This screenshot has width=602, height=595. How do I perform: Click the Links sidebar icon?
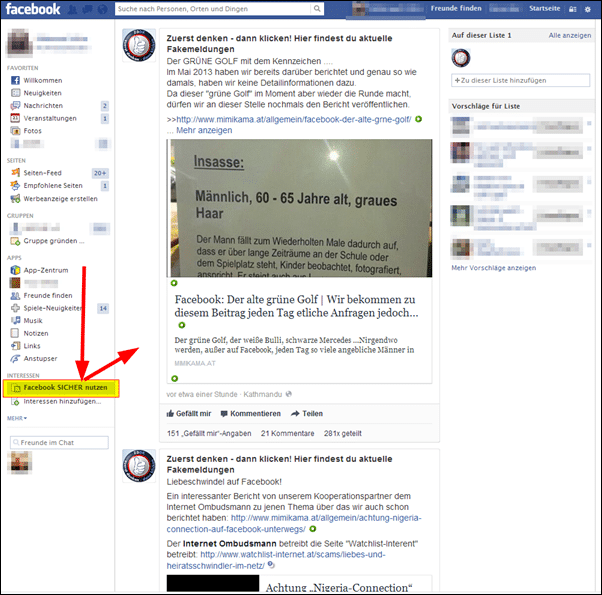pos(15,346)
